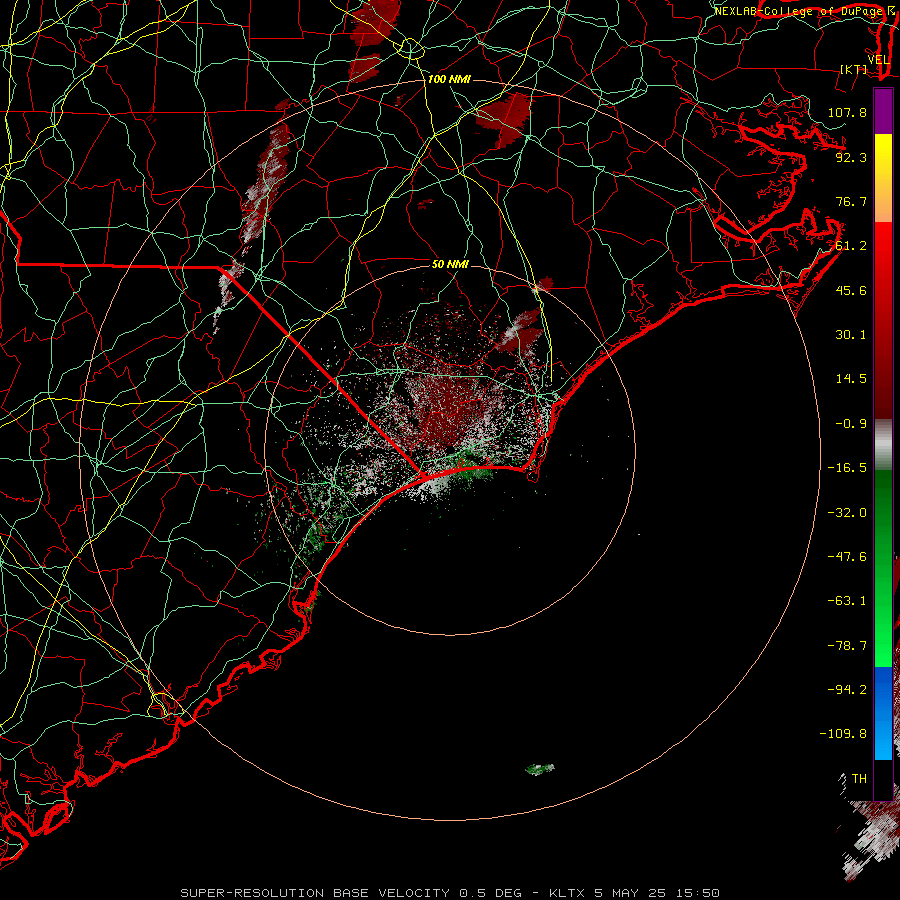The width and height of the screenshot is (900, 900).
Task: Click the -16.5 scale value
Action: pos(847,468)
